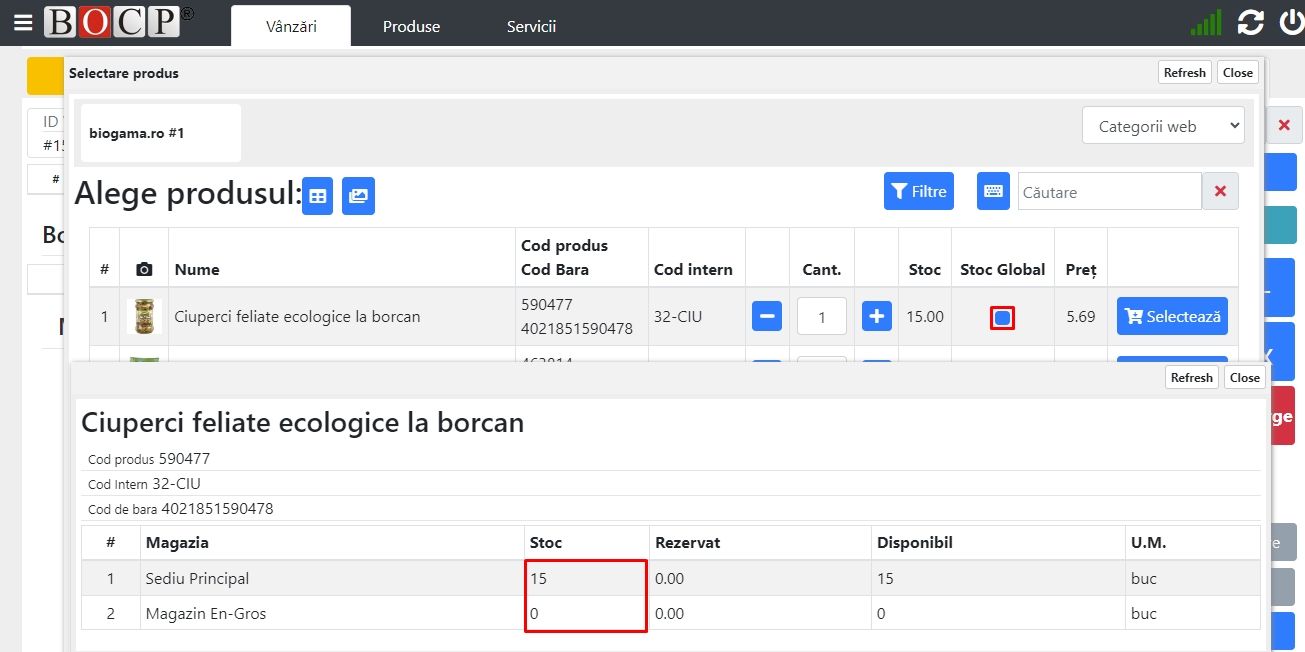Open the Servicii tab
Screen dimensions: 1305x652
coord(531,27)
